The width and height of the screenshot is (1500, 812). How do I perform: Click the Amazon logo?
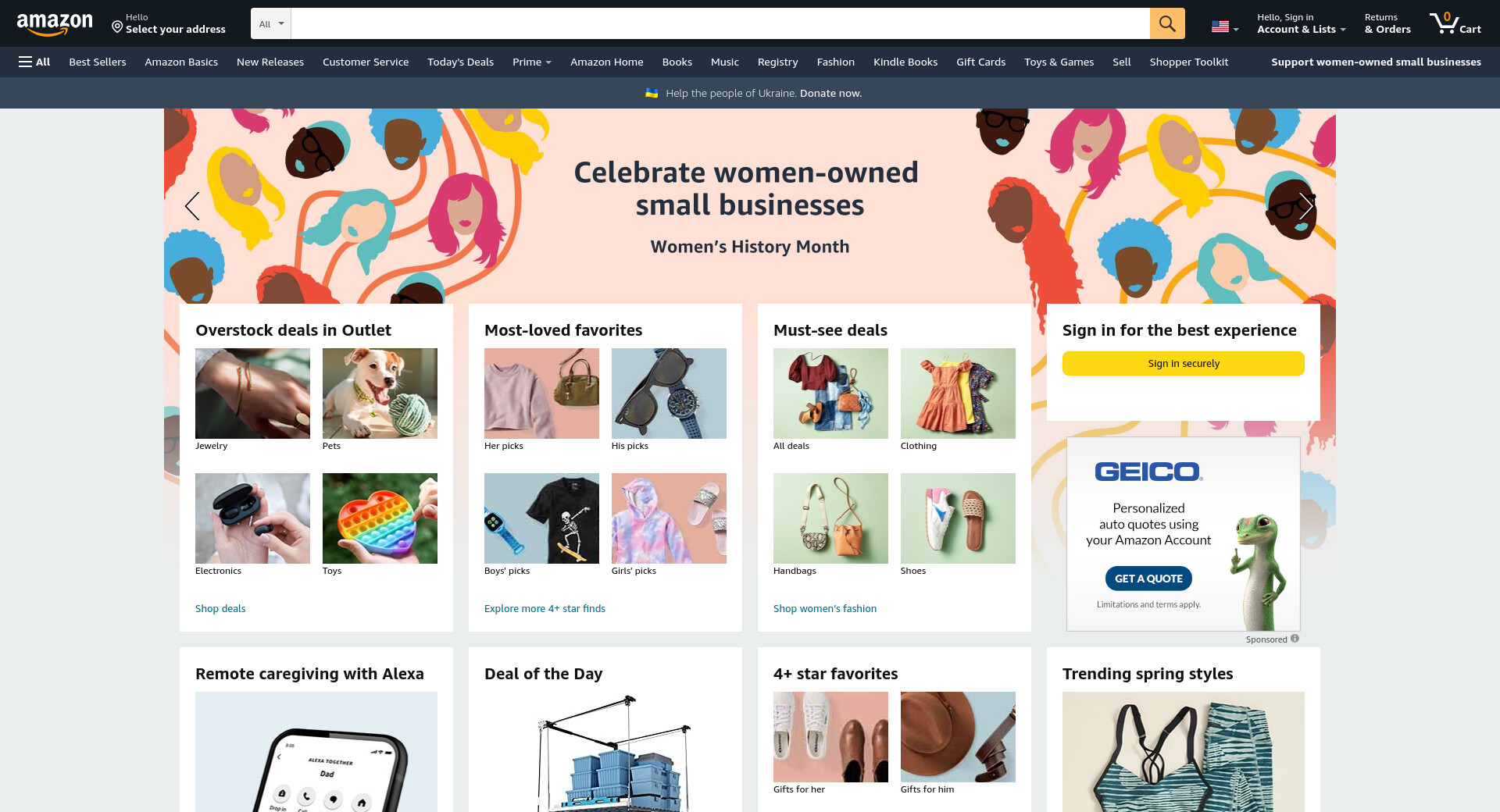[x=55, y=23]
